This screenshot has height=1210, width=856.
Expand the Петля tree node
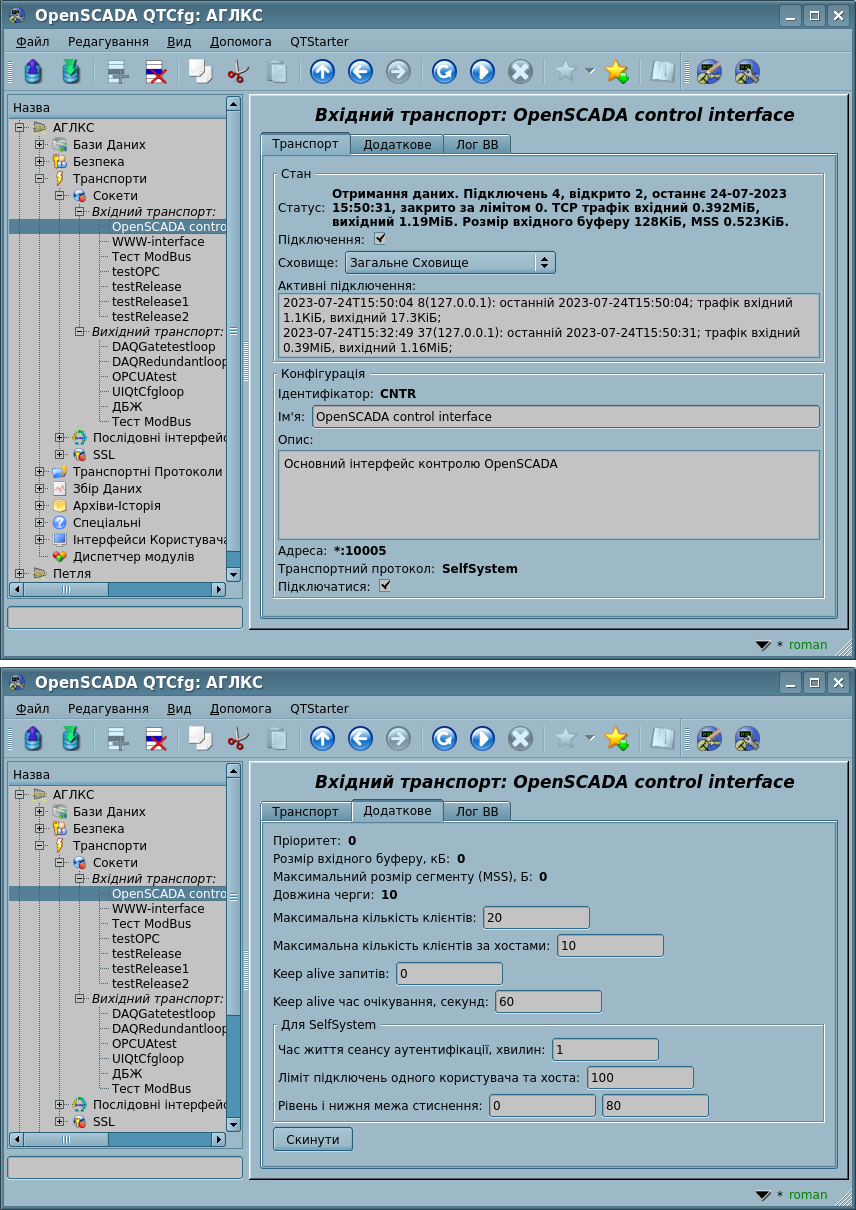point(20,573)
